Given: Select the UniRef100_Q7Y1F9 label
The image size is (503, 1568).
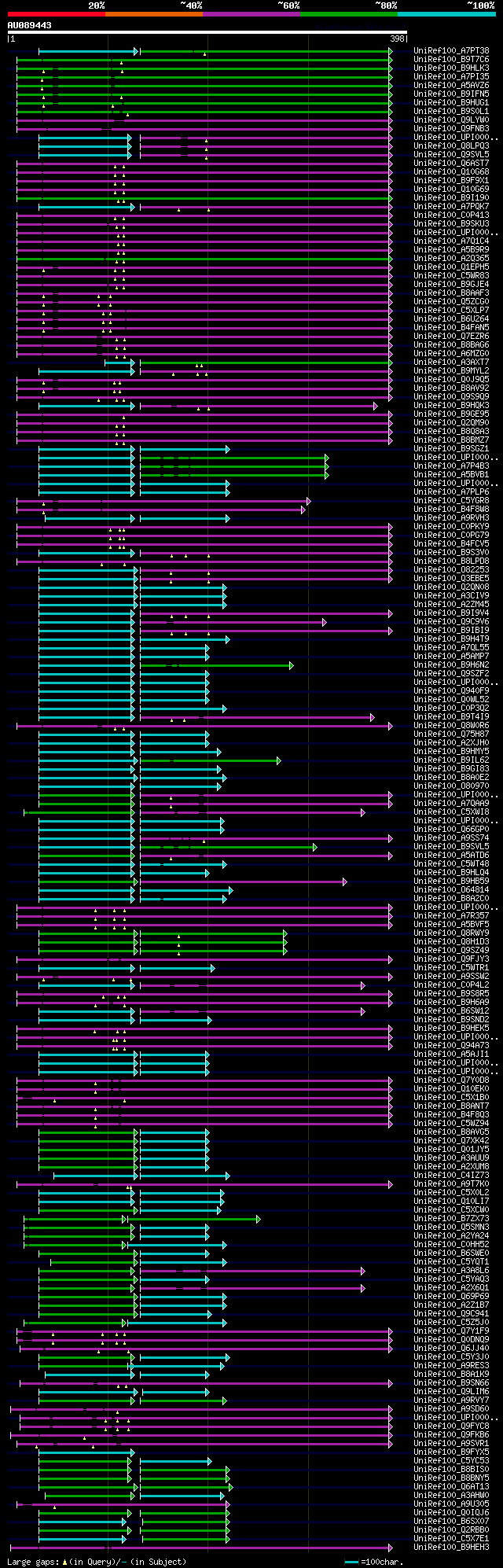Looking at the screenshot, I should point(451,1331).
